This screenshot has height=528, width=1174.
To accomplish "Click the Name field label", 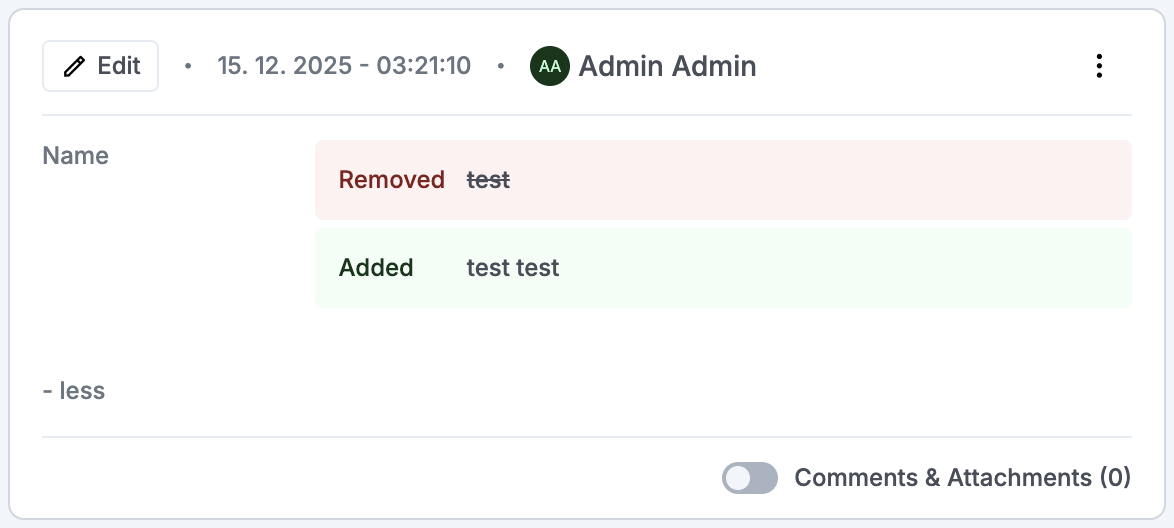I will [76, 156].
